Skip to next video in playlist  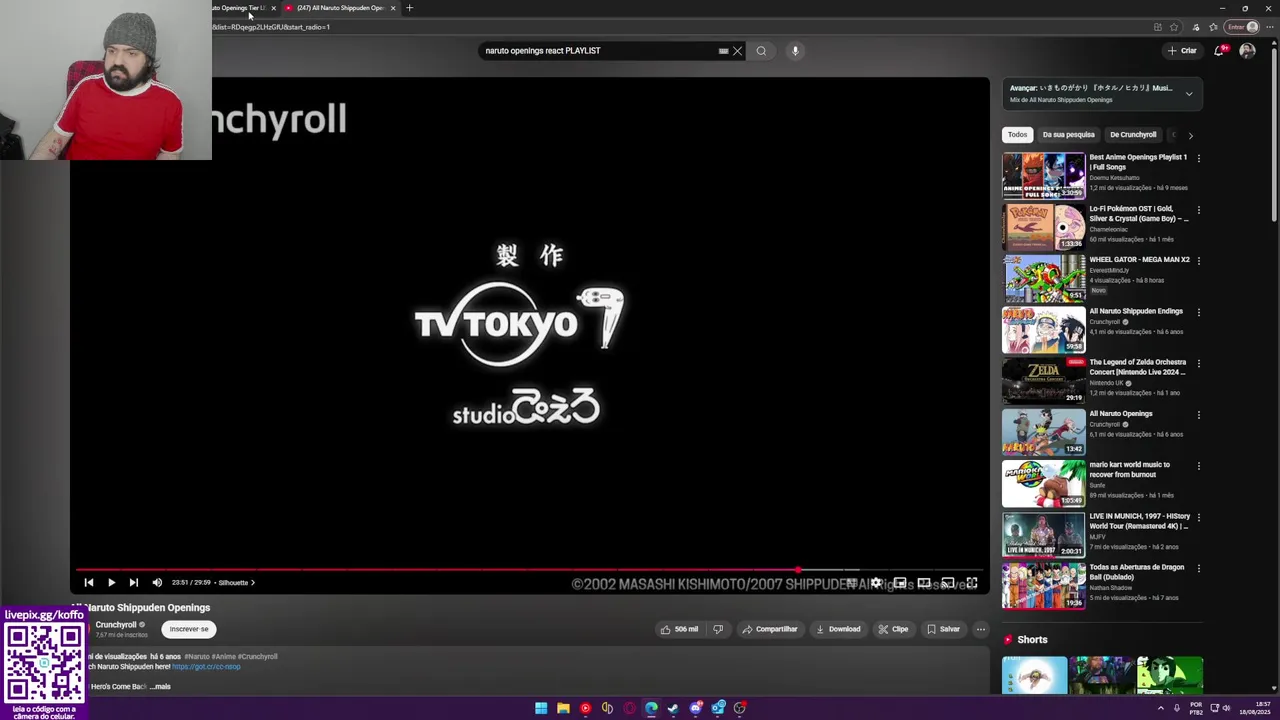pos(134,582)
